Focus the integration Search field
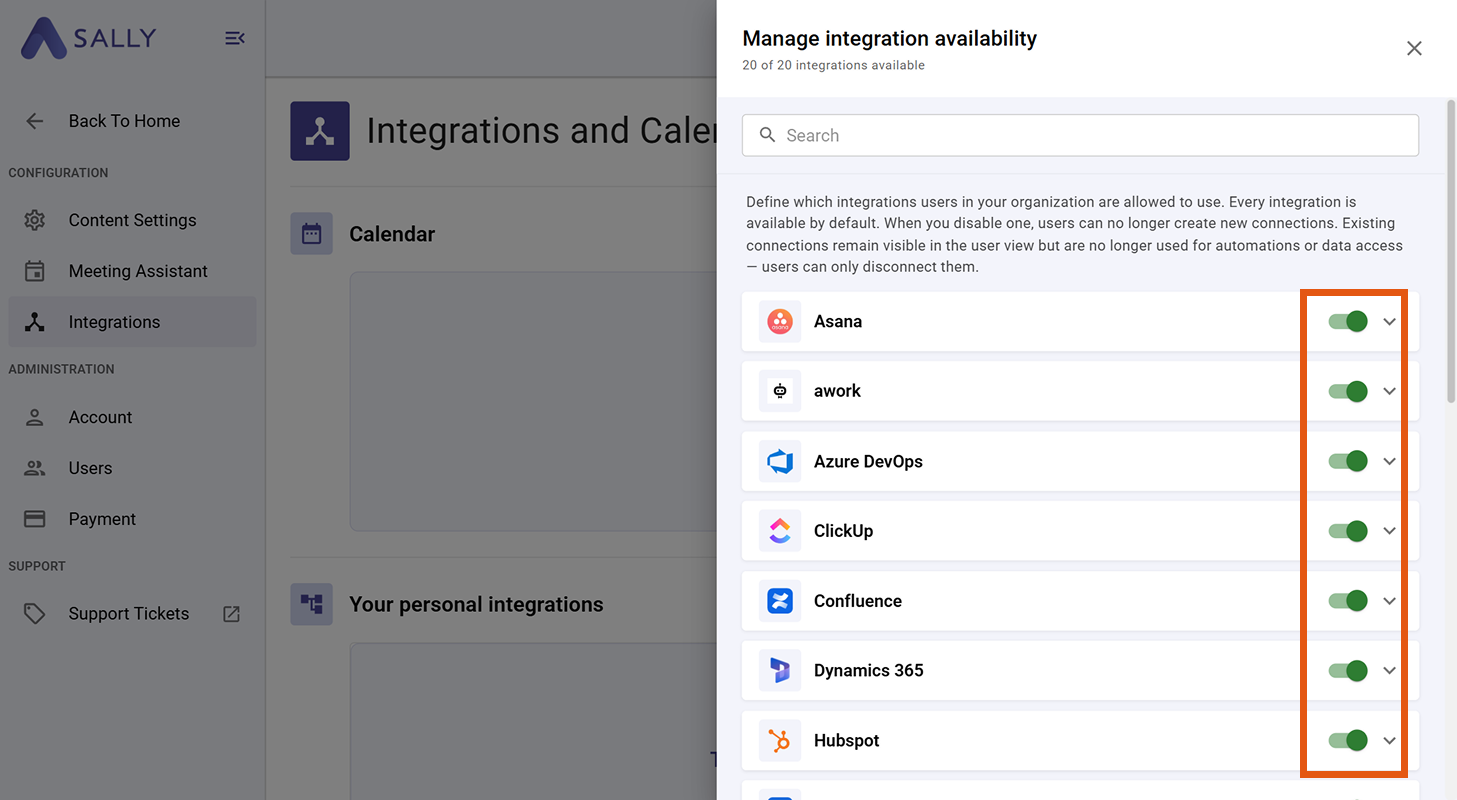Viewport: 1457px width, 800px height. (x=1080, y=136)
